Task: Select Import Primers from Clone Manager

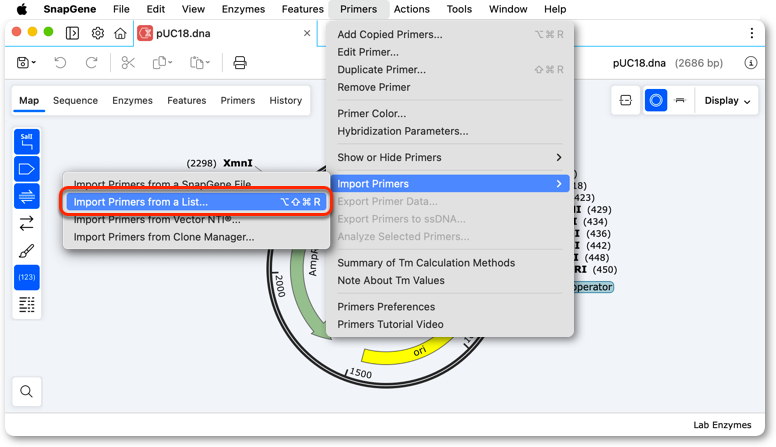Action: (x=196, y=237)
